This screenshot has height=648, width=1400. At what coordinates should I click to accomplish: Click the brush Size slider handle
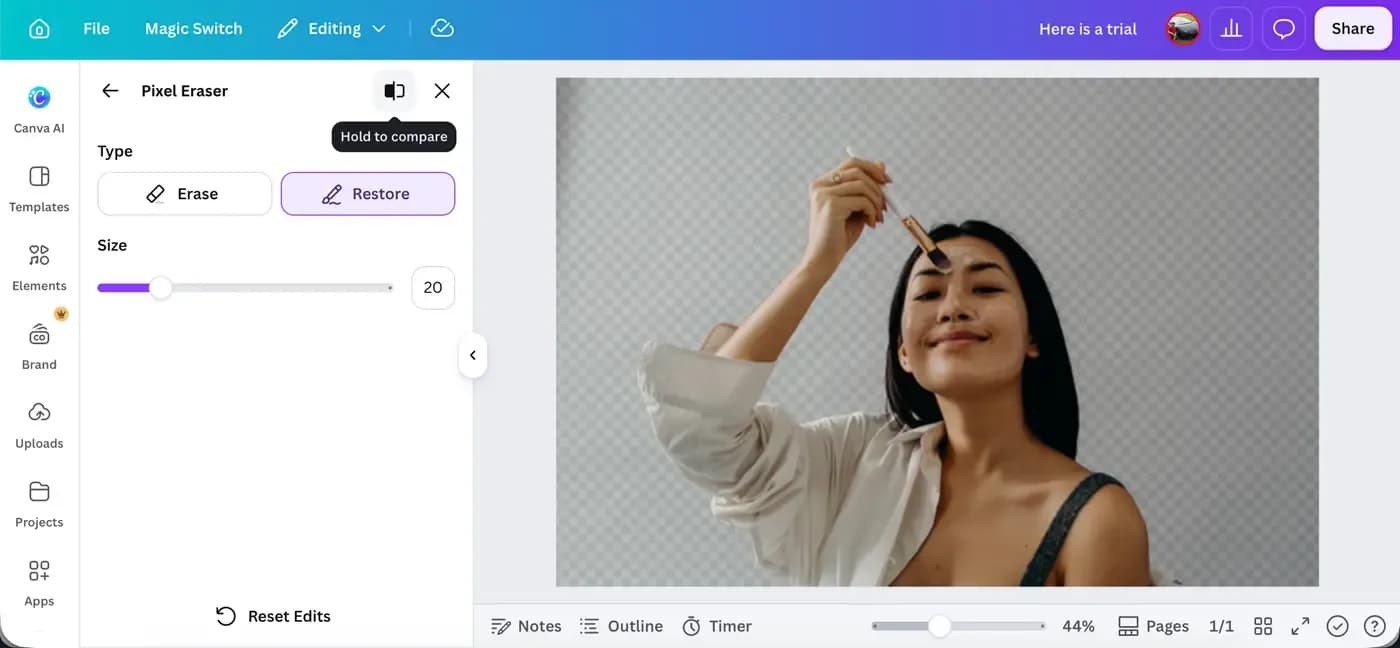[x=160, y=288]
